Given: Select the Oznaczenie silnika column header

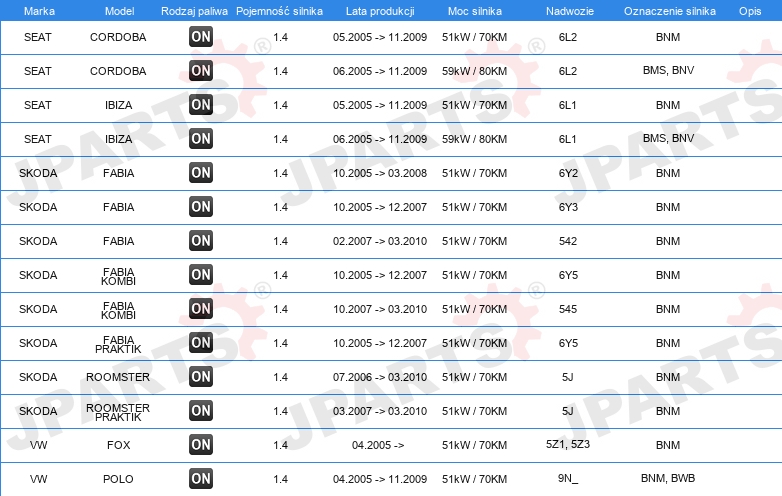Looking at the screenshot, I should [x=670, y=11].
